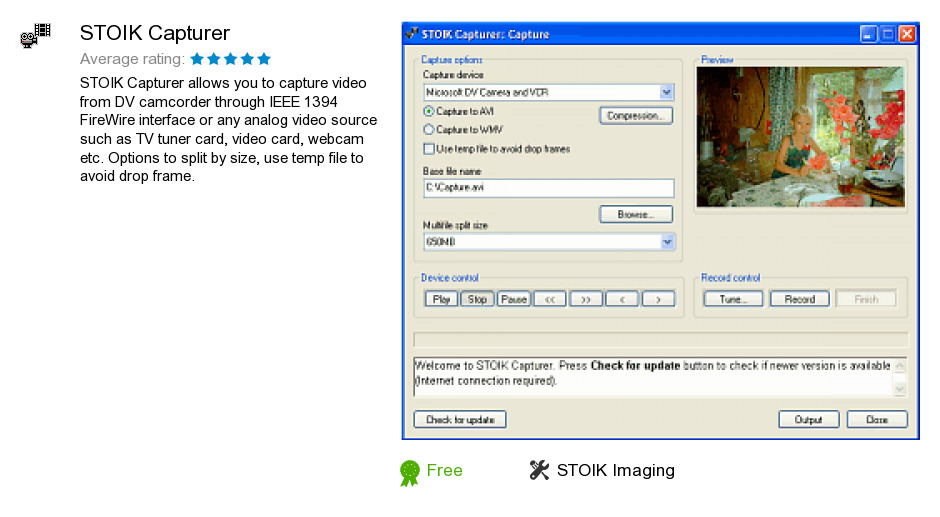
Task: Click the Close button at bottom right
Action: click(877, 419)
